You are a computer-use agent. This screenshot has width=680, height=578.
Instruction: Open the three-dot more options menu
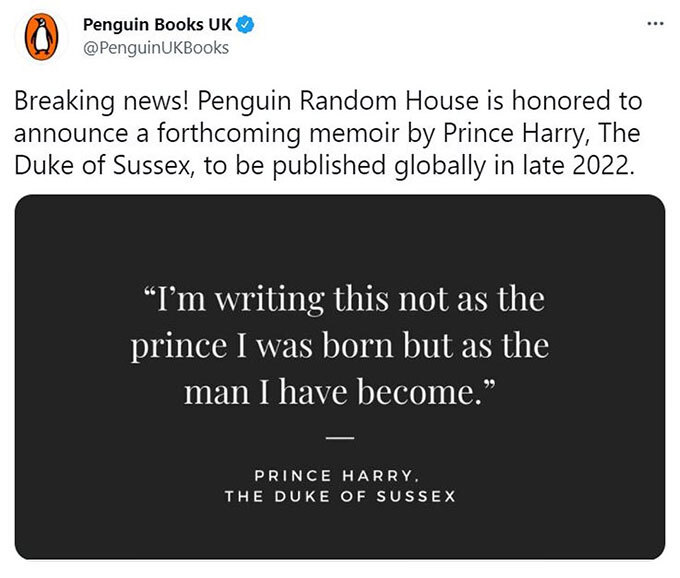pyautogui.click(x=655, y=23)
